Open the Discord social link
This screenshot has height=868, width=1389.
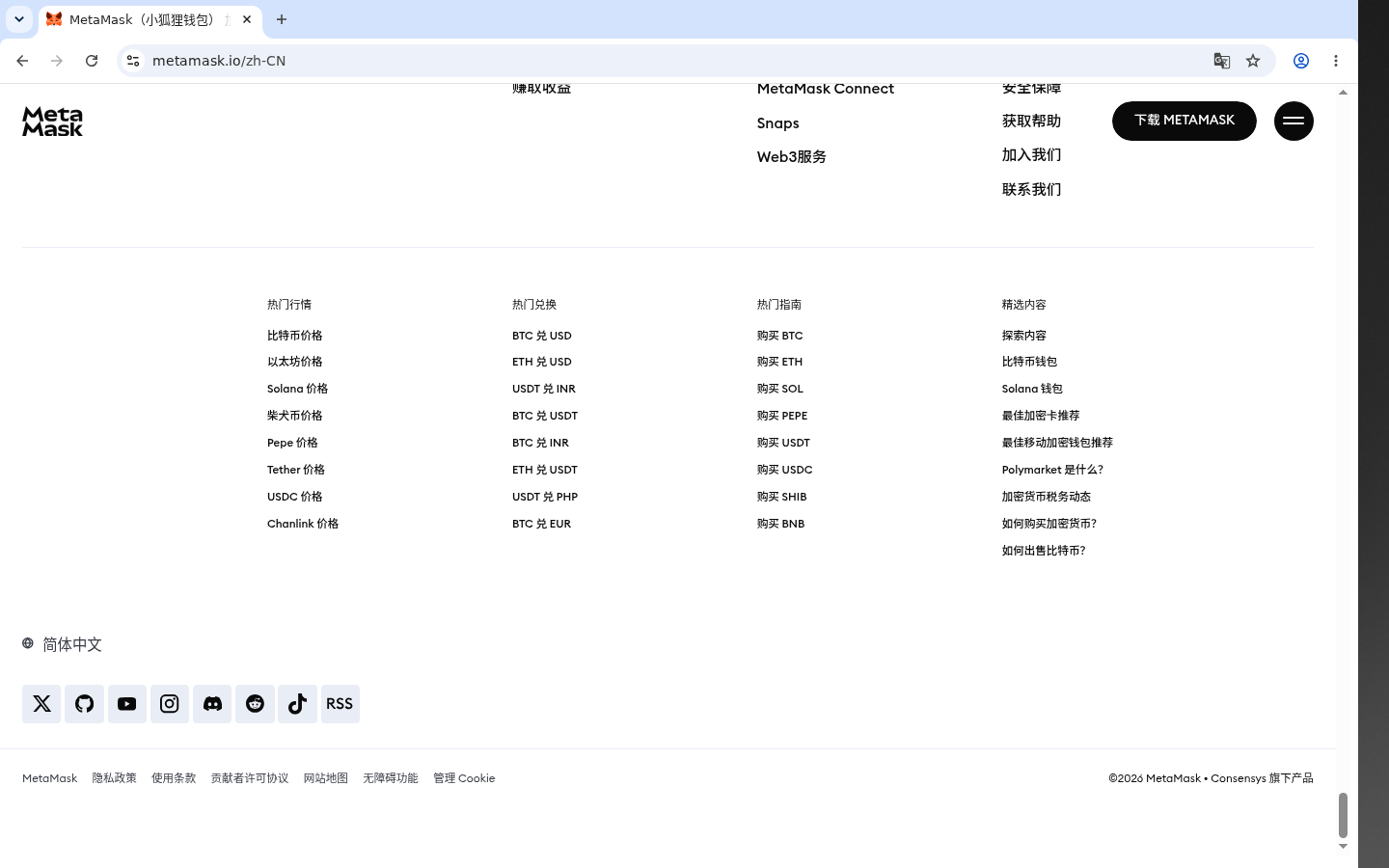click(212, 704)
